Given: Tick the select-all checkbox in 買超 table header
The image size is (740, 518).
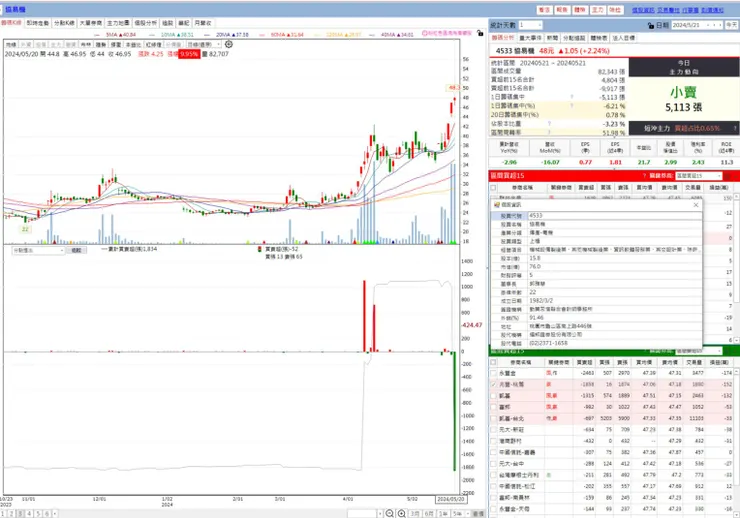Looking at the screenshot, I should point(494,187).
